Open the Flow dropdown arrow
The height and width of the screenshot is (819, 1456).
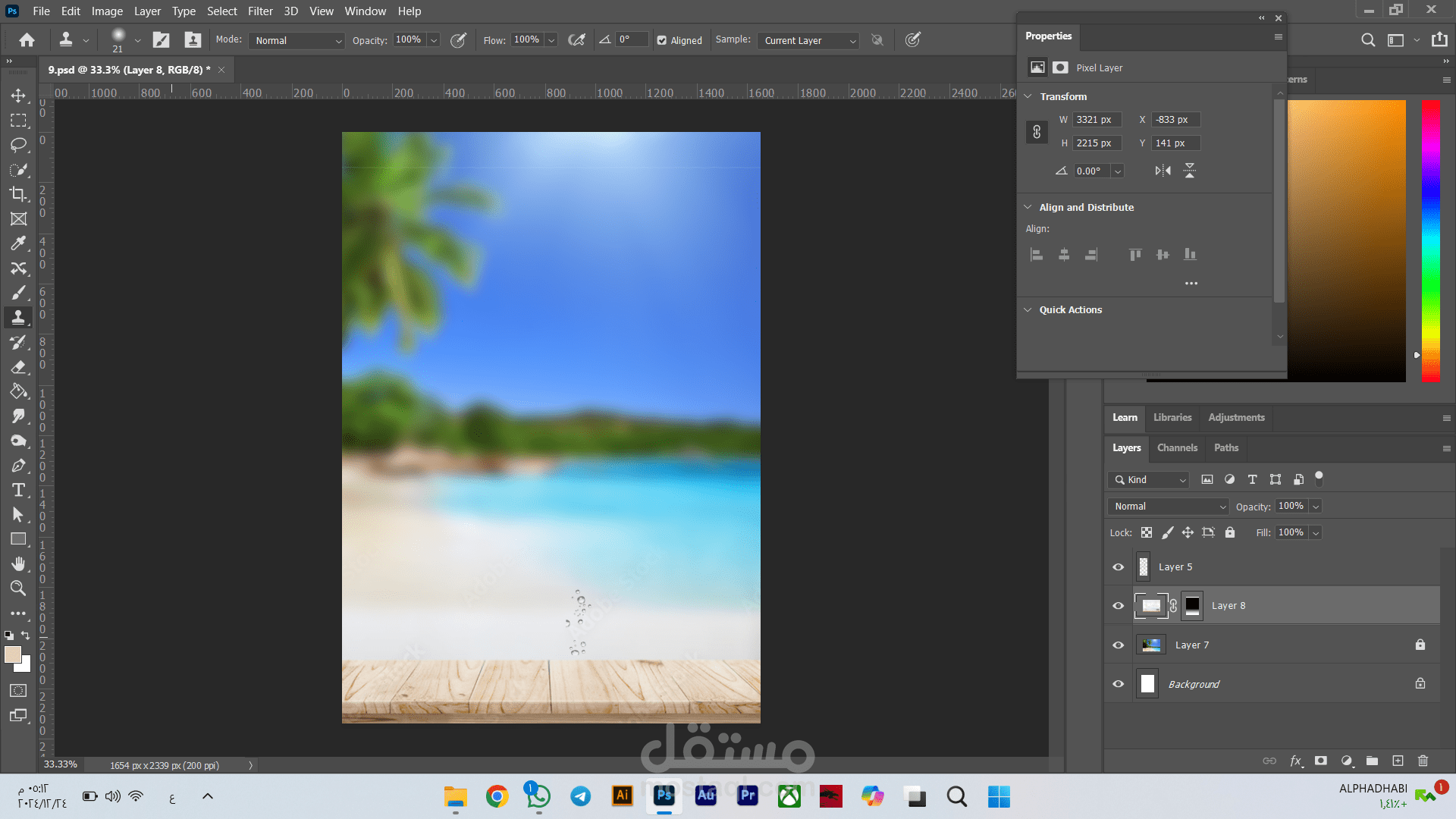tap(552, 40)
